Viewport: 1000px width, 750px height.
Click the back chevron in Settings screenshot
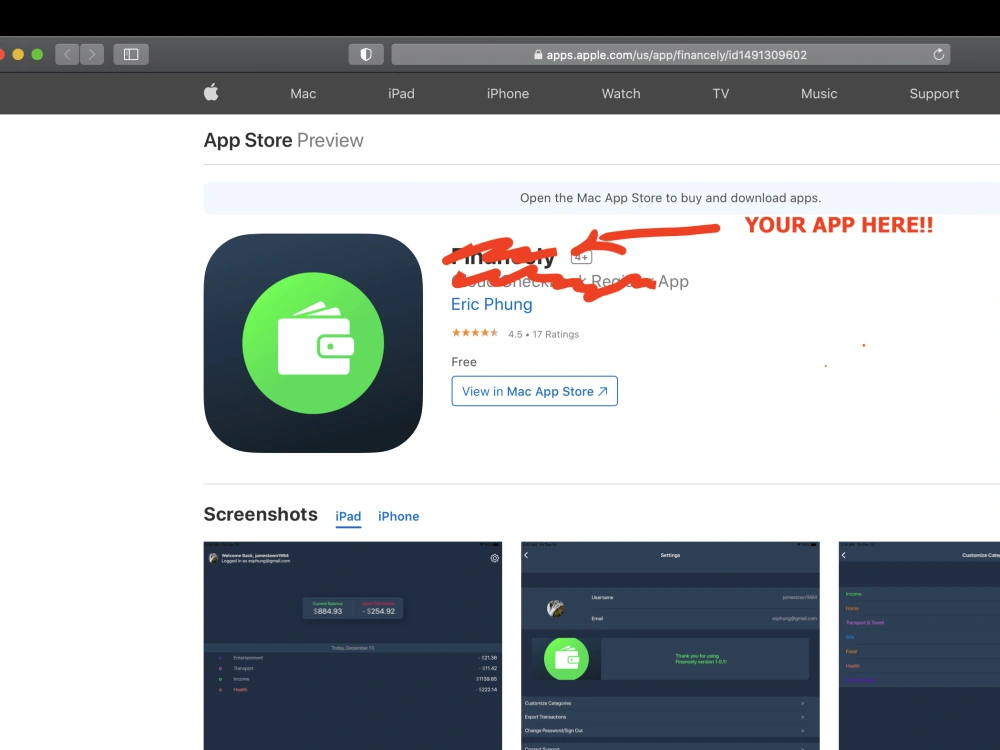click(x=526, y=555)
